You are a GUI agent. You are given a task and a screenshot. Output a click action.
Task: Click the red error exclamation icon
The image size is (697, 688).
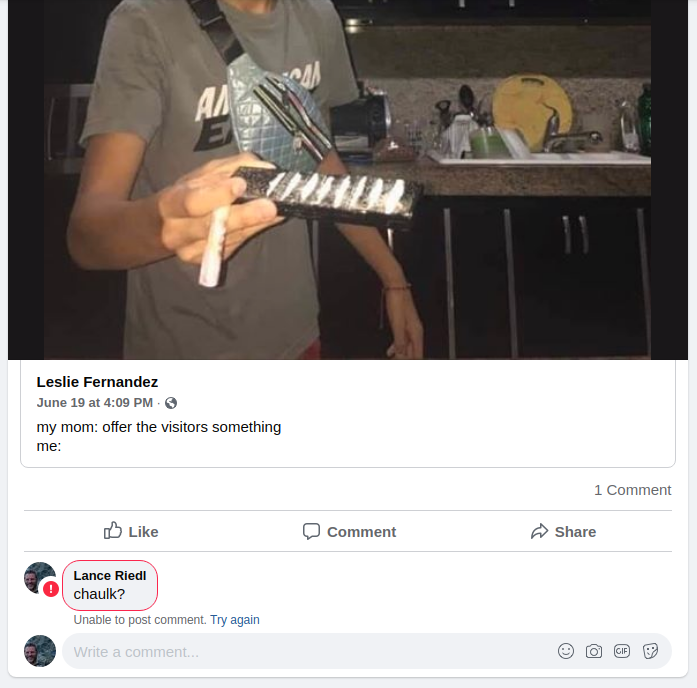51,589
